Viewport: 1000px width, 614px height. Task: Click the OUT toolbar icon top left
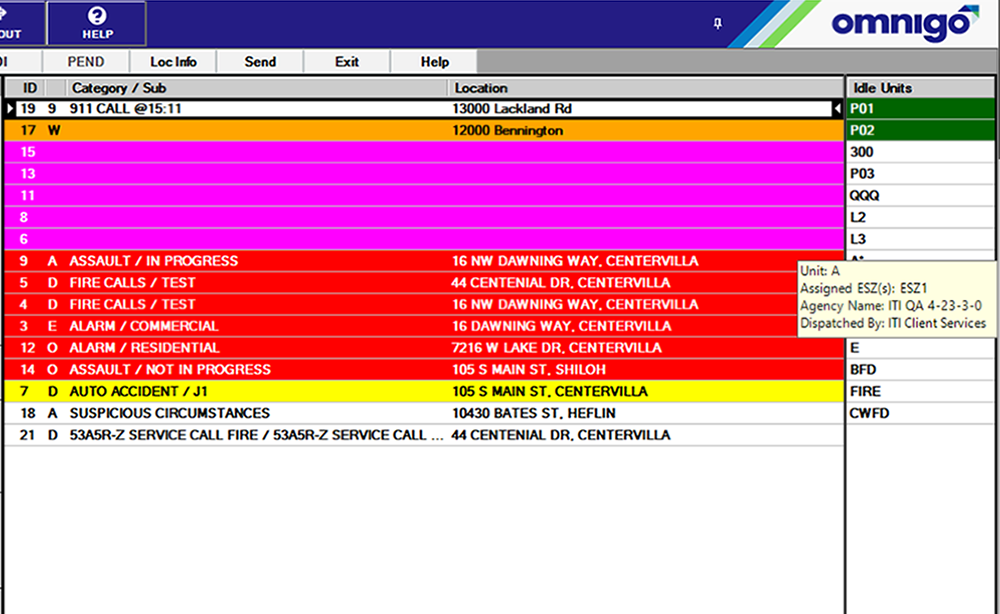(x=11, y=22)
